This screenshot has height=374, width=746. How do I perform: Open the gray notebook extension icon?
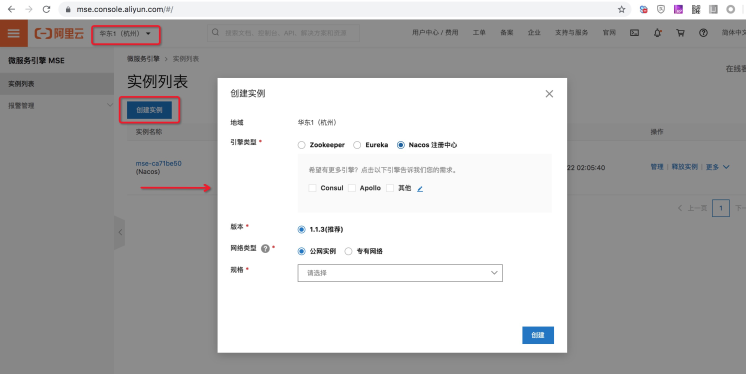pyautogui.click(x=713, y=9)
